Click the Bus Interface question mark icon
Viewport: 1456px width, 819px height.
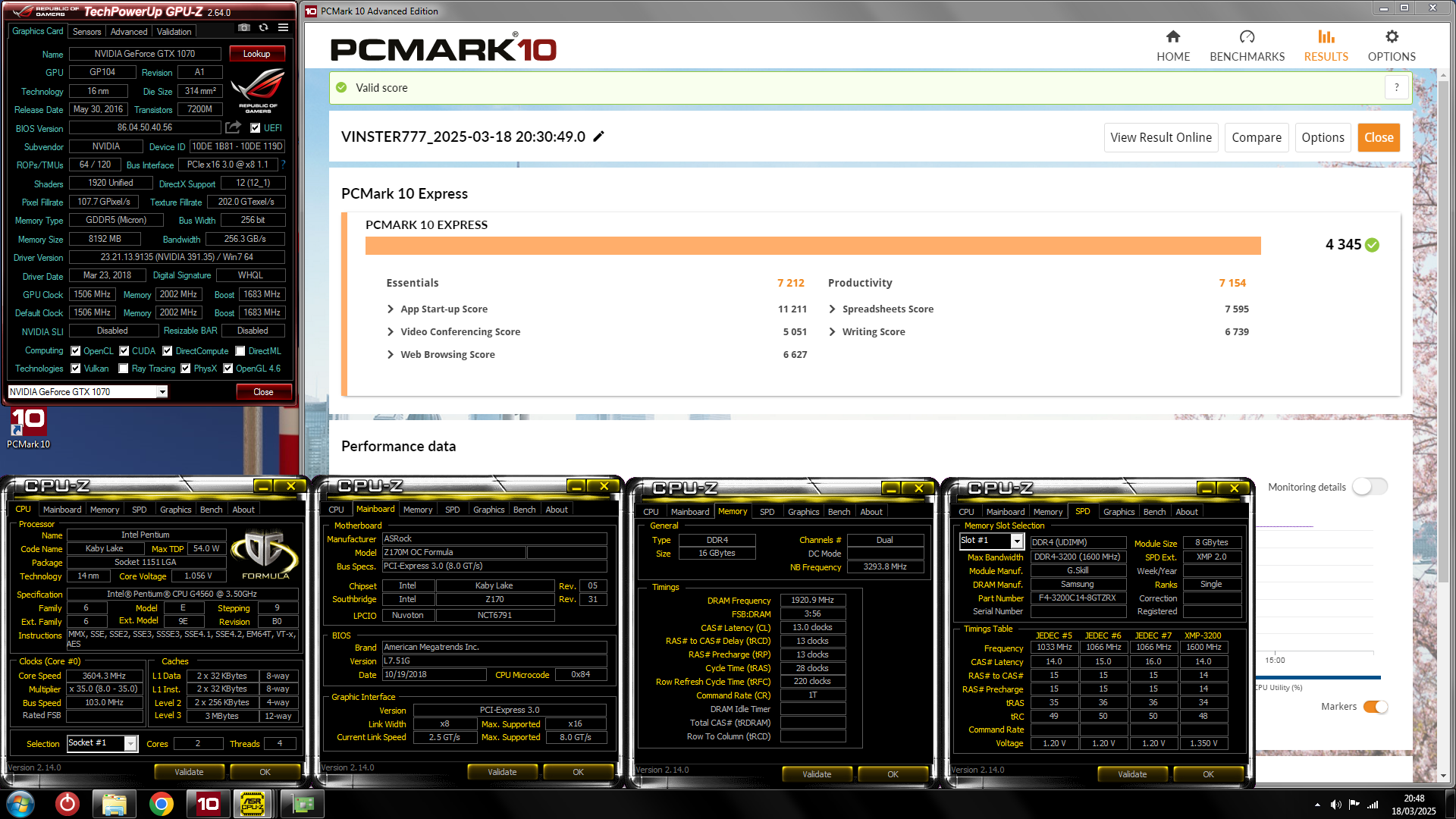pos(283,165)
